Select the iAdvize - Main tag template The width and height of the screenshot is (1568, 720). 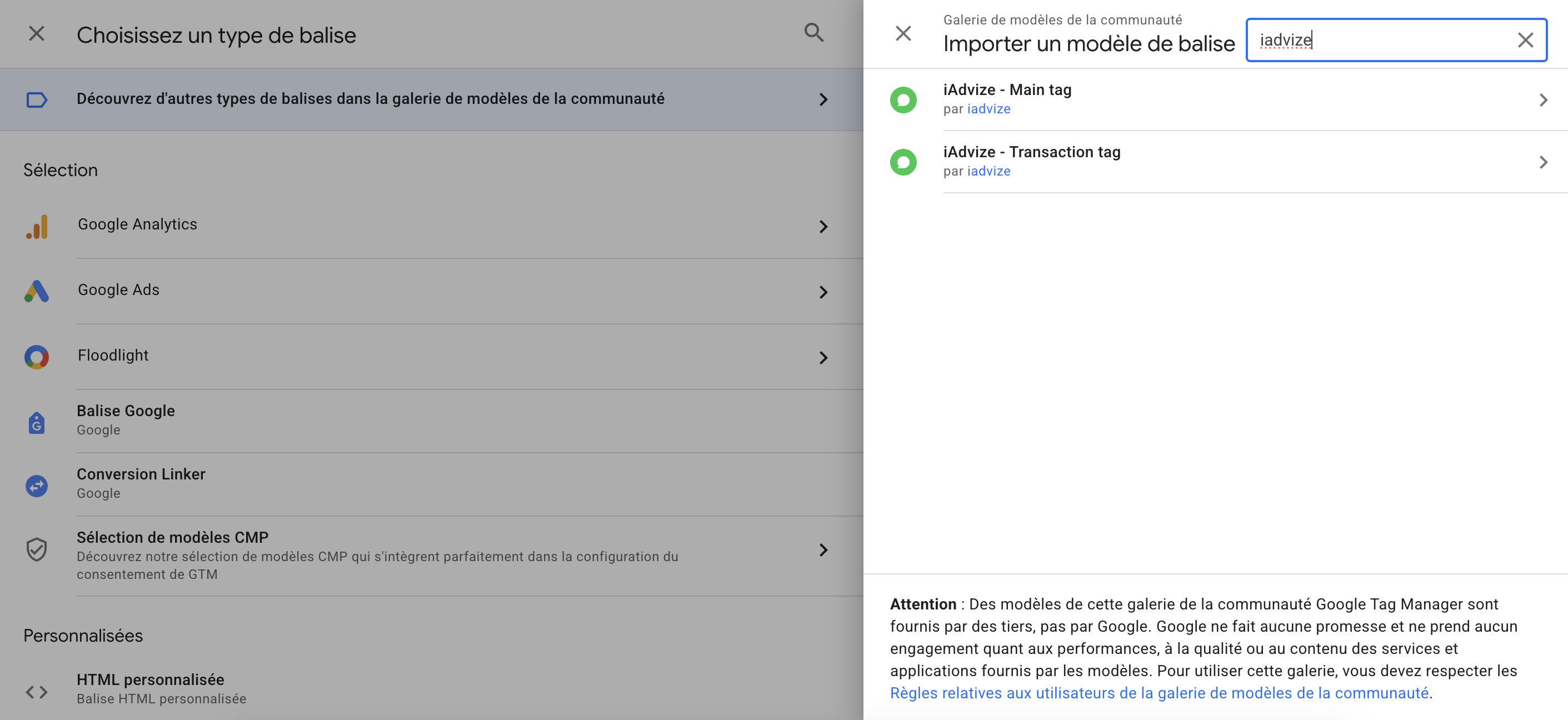(1216, 99)
